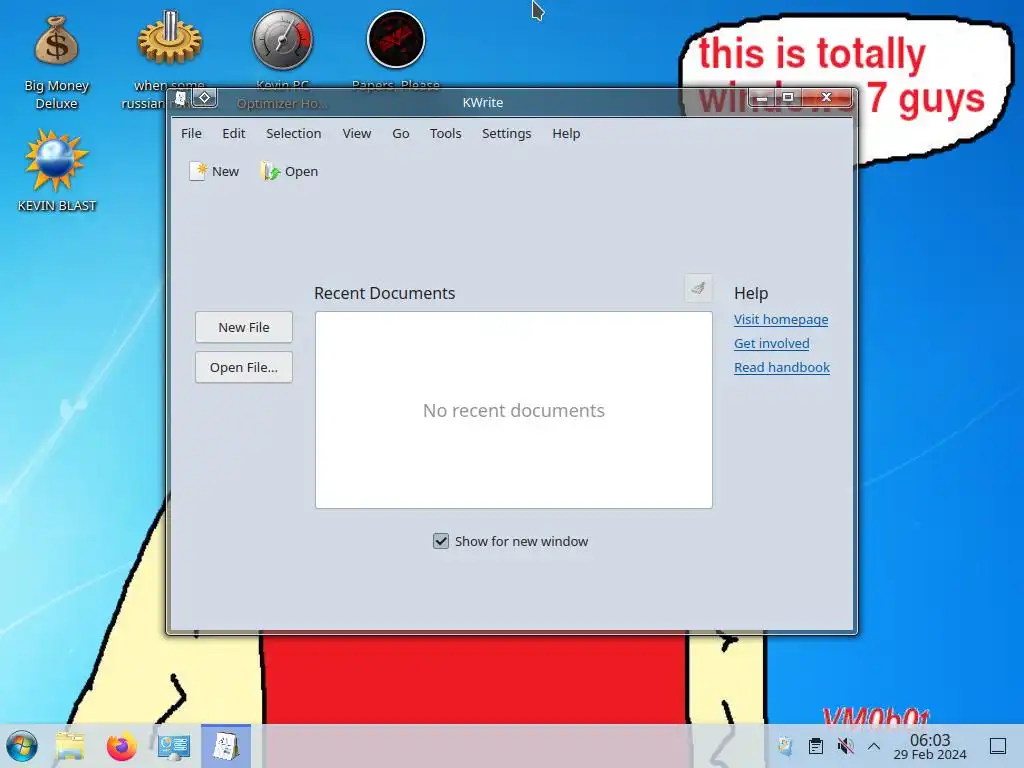Open the clipboard tray icon
Screen dimensions: 1024x768
click(816, 746)
